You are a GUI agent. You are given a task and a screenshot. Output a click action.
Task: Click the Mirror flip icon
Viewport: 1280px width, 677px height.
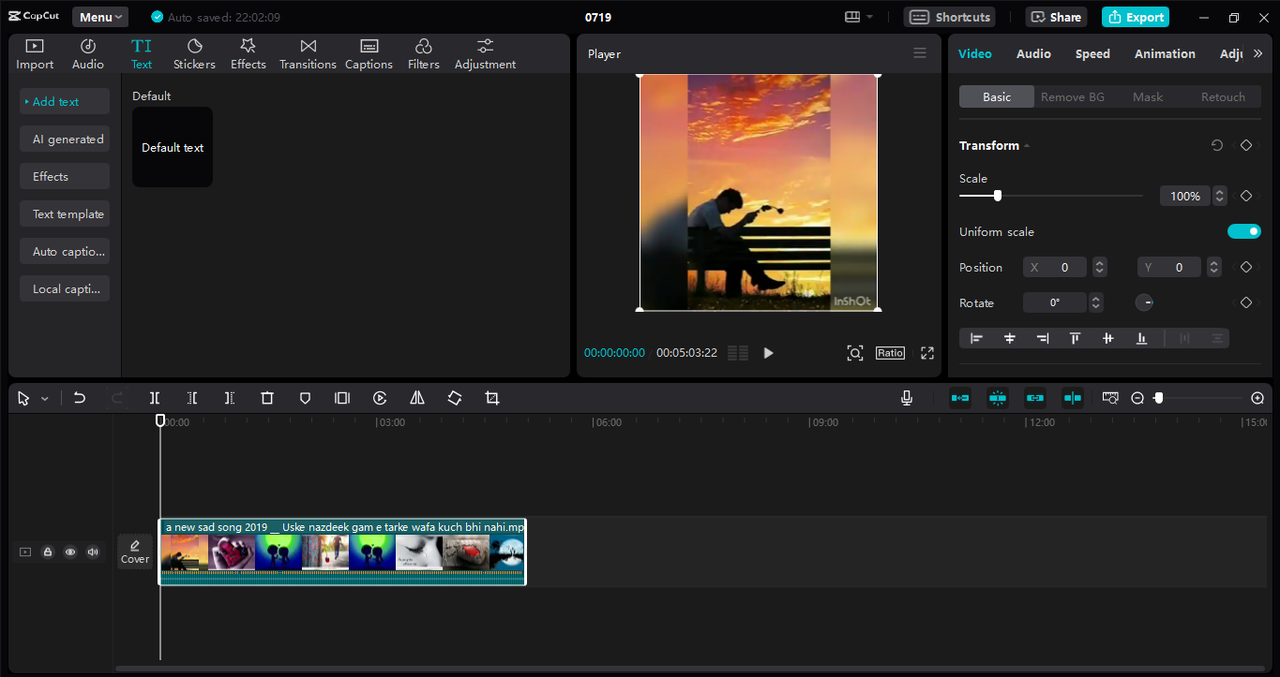click(x=417, y=398)
